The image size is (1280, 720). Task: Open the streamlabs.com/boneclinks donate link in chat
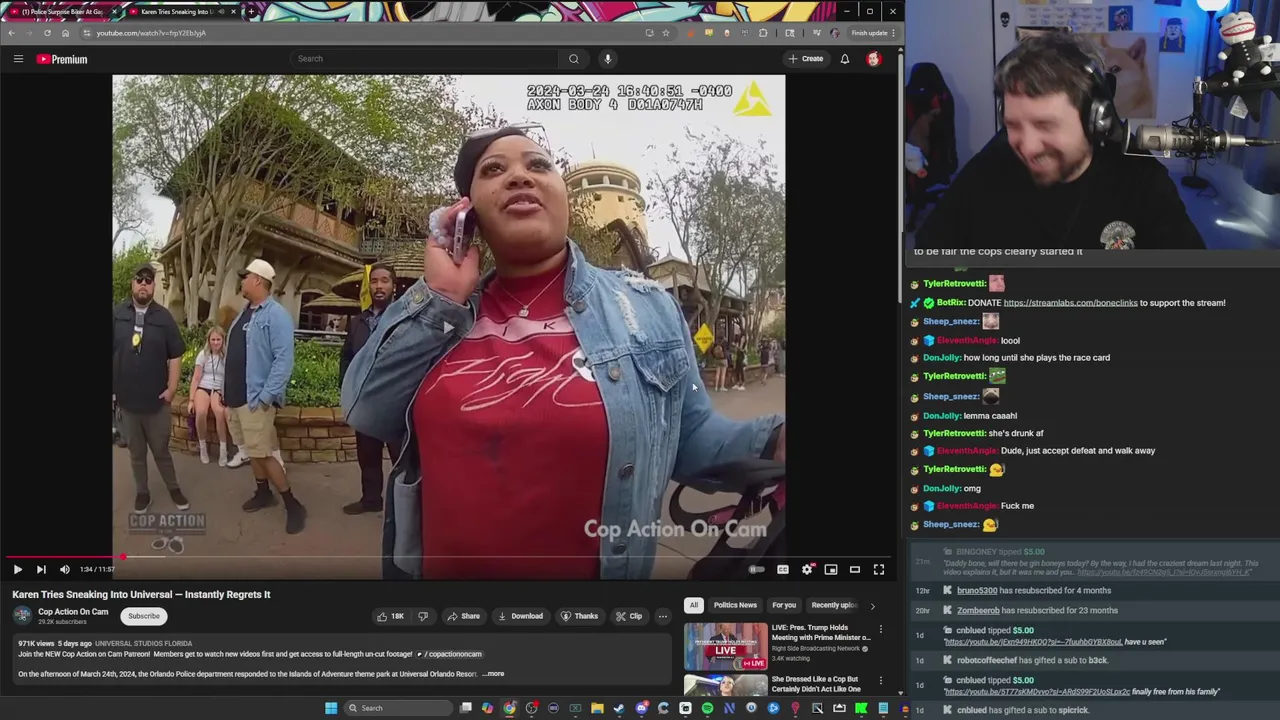pyautogui.click(x=1070, y=303)
